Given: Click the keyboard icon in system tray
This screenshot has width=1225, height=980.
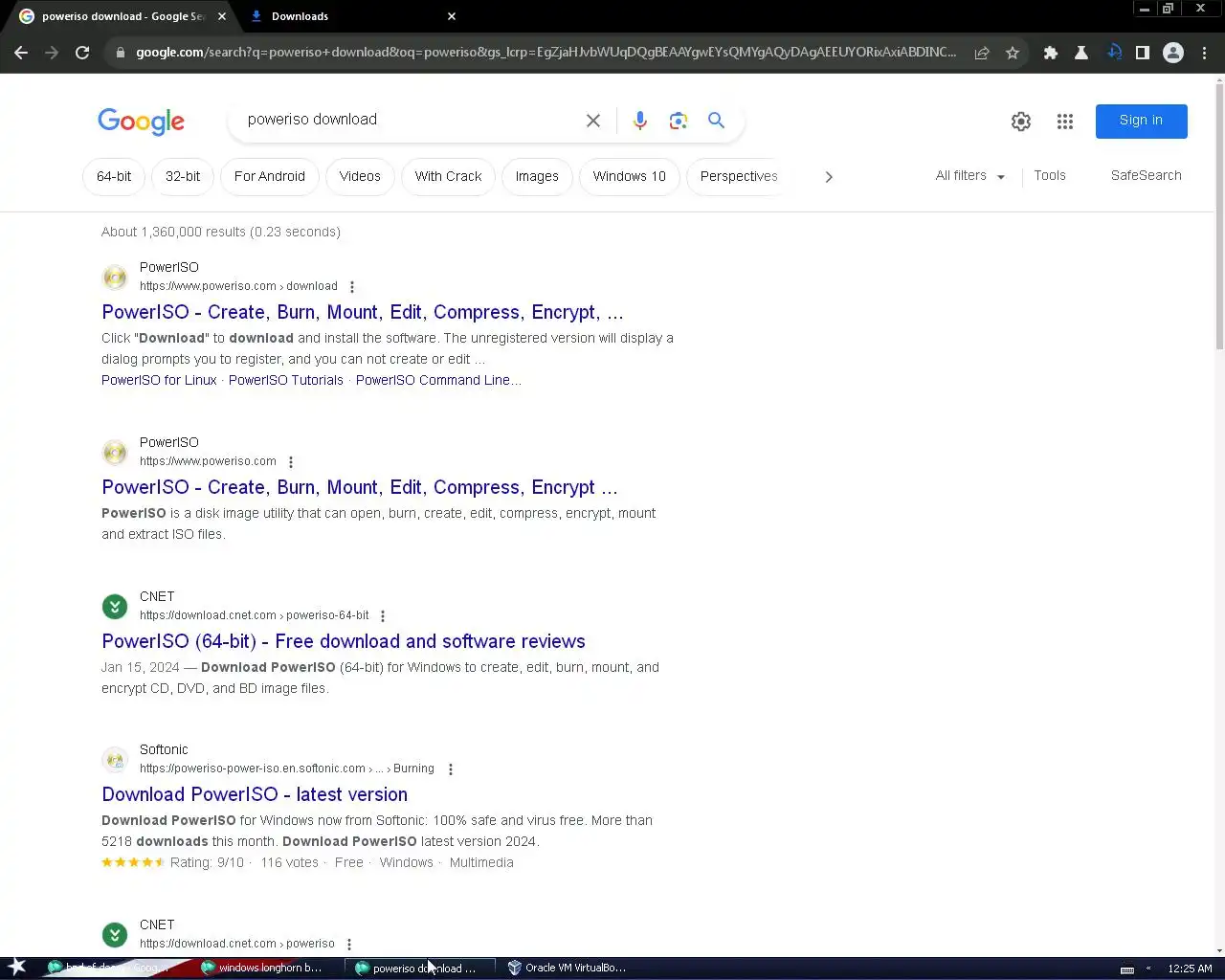Looking at the screenshot, I should (1127, 969).
